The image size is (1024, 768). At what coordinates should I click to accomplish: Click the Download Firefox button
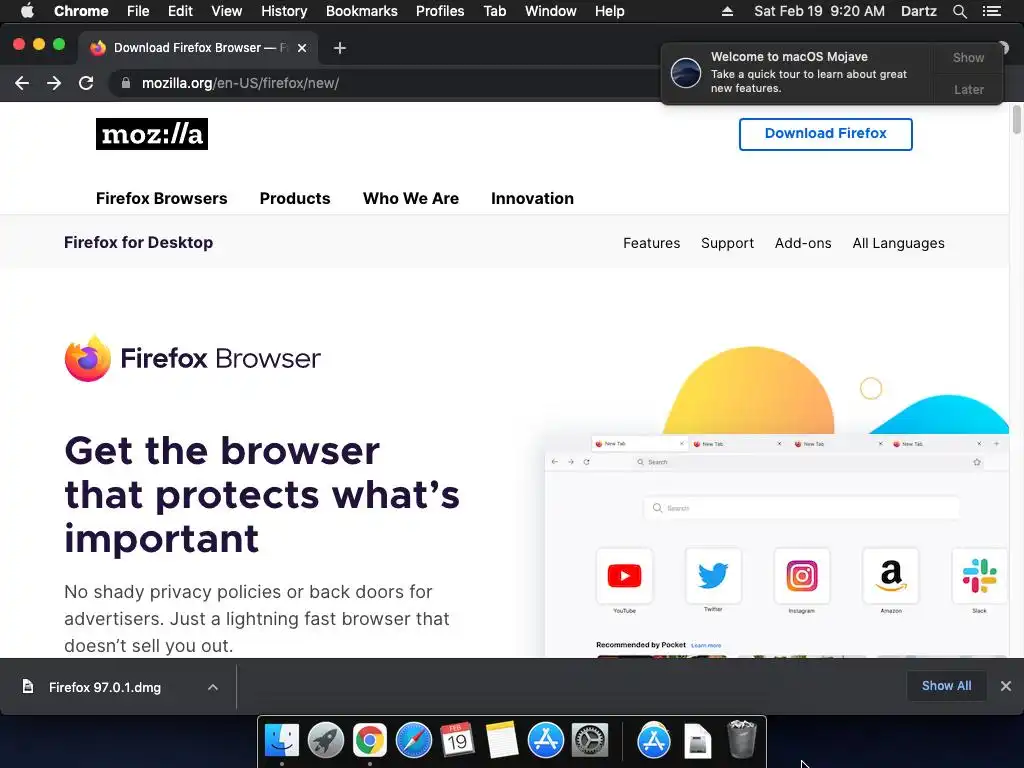tap(825, 134)
